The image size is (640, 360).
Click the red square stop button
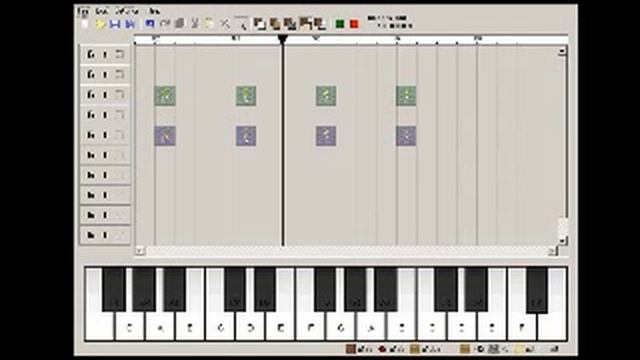click(x=354, y=24)
